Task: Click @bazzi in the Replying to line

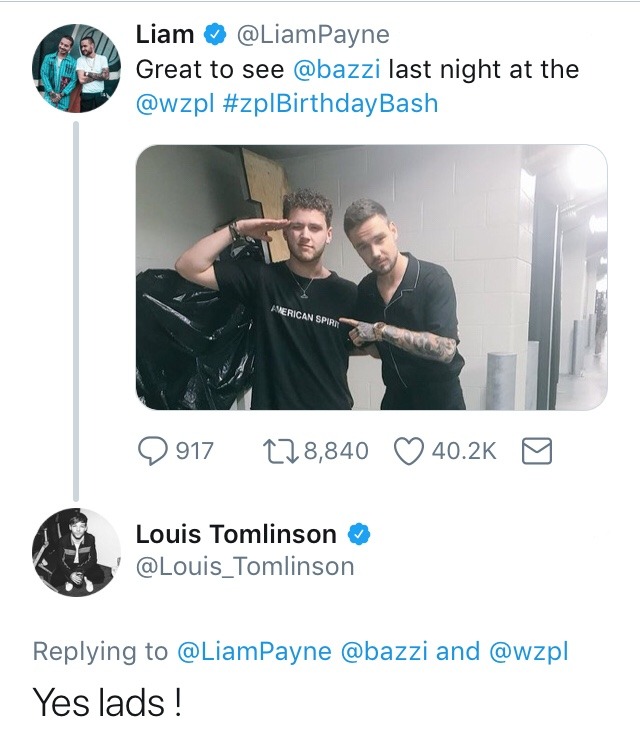Action: pyautogui.click(x=385, y=651)
